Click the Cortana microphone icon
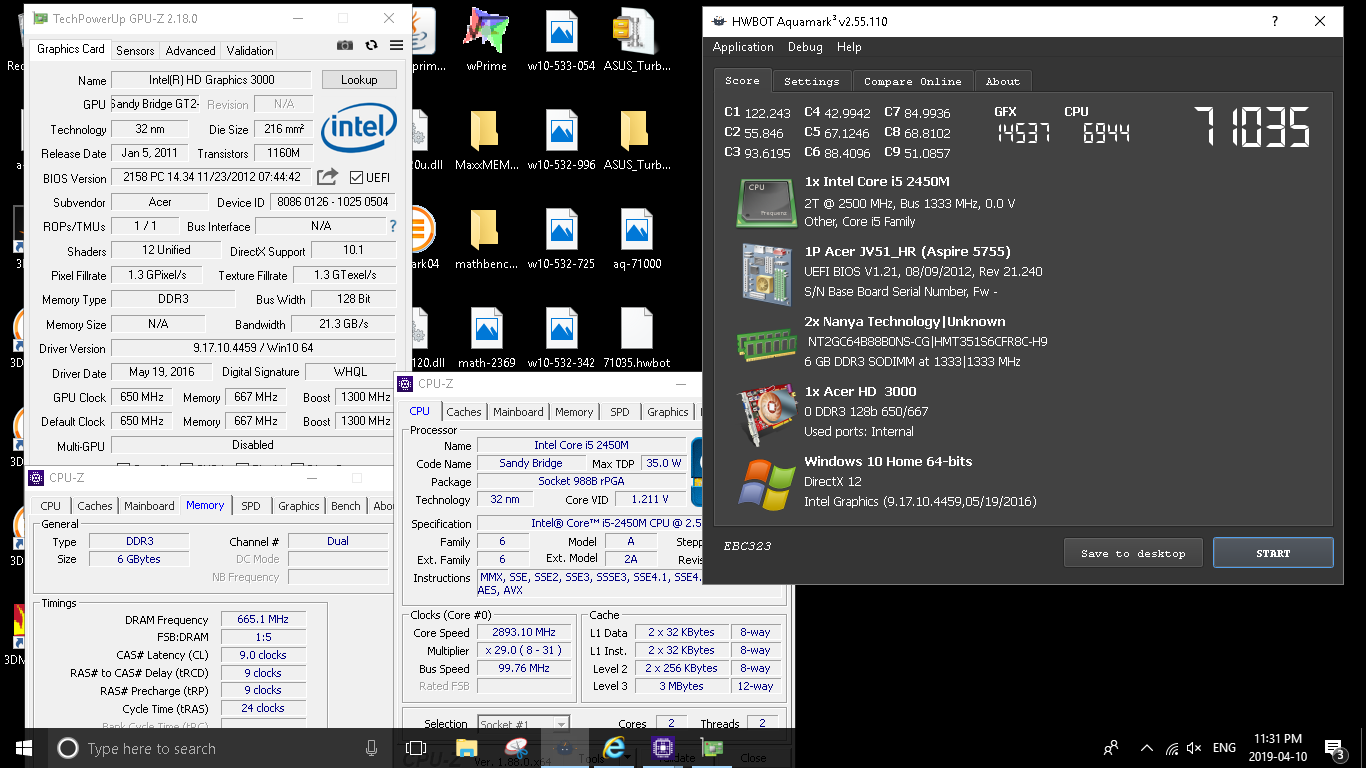Screen dimensions: 1366x768 (371, 748)
